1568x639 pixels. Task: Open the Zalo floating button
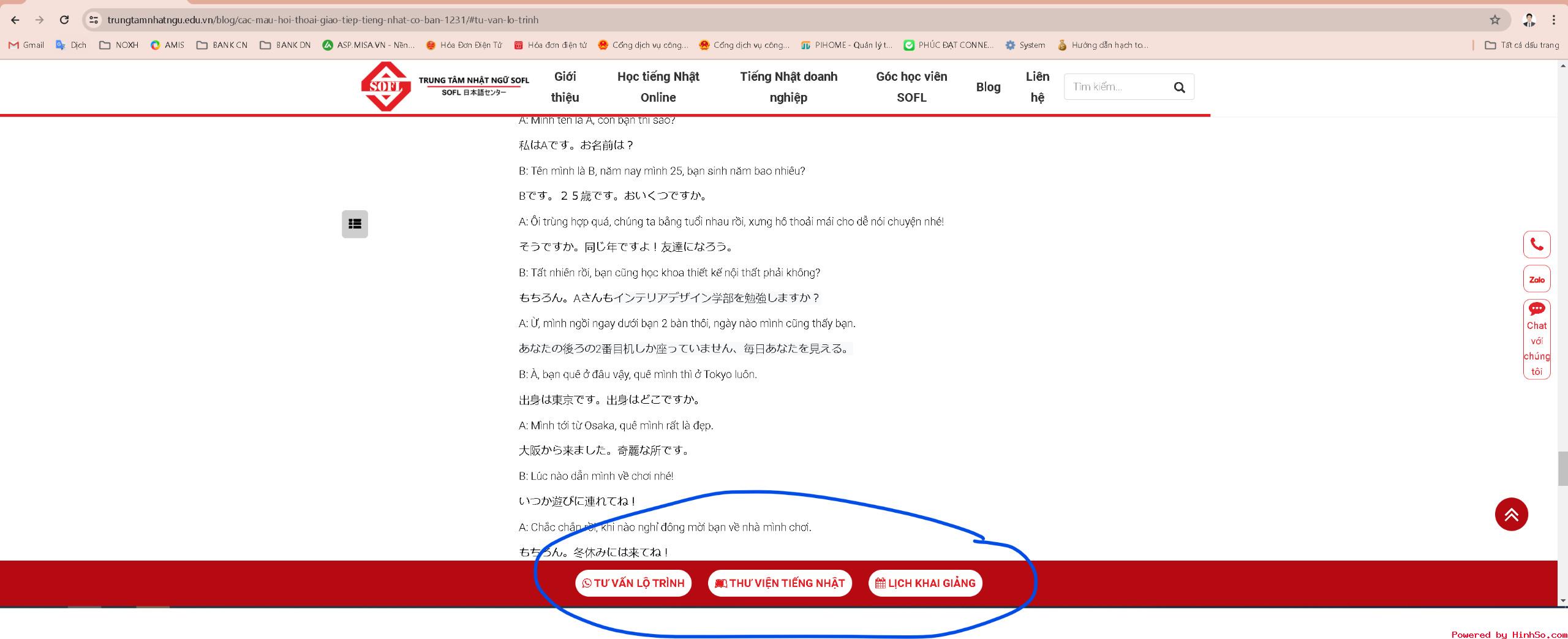coord(1537,279)
